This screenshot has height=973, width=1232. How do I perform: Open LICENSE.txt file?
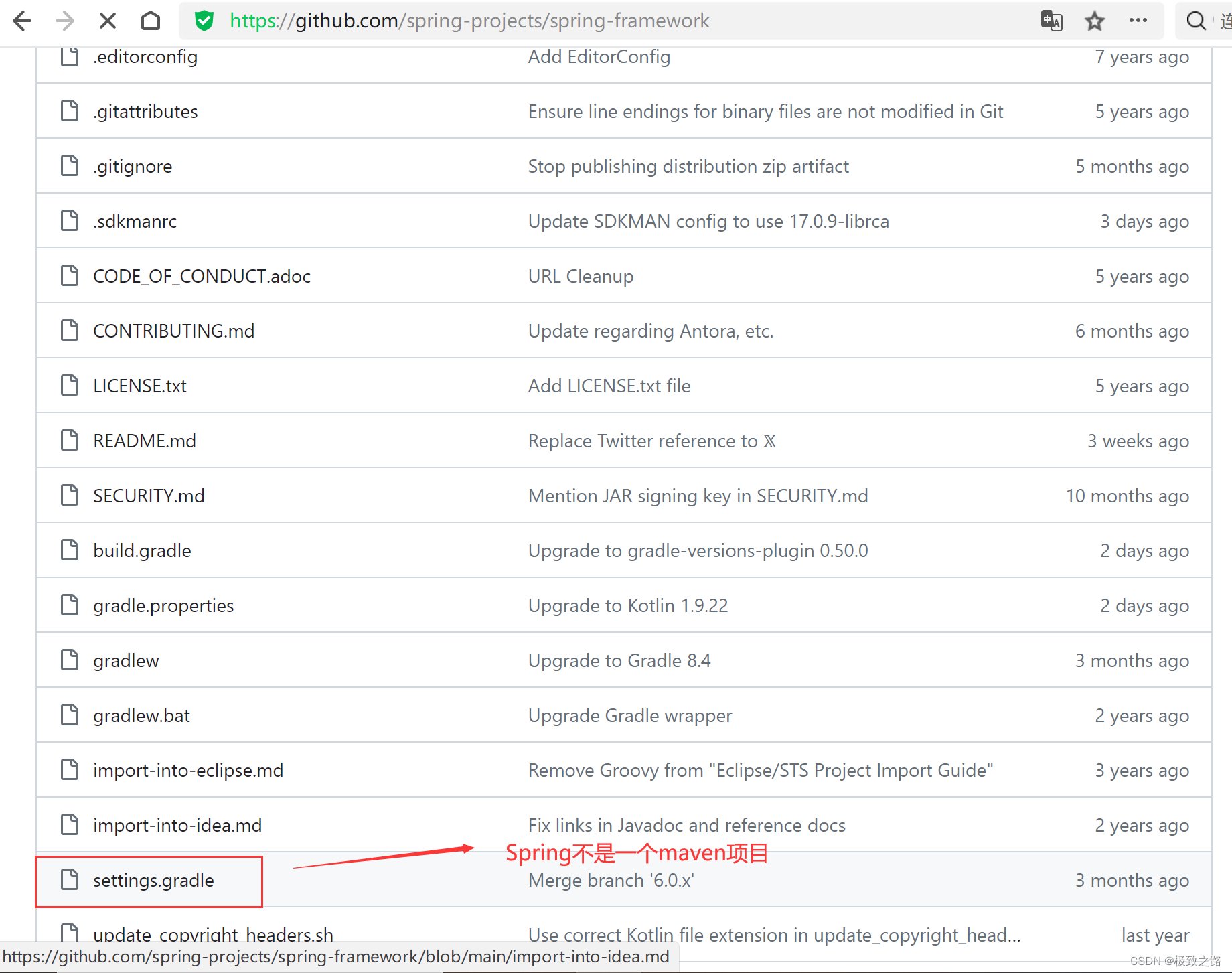(x=140, y=386)
